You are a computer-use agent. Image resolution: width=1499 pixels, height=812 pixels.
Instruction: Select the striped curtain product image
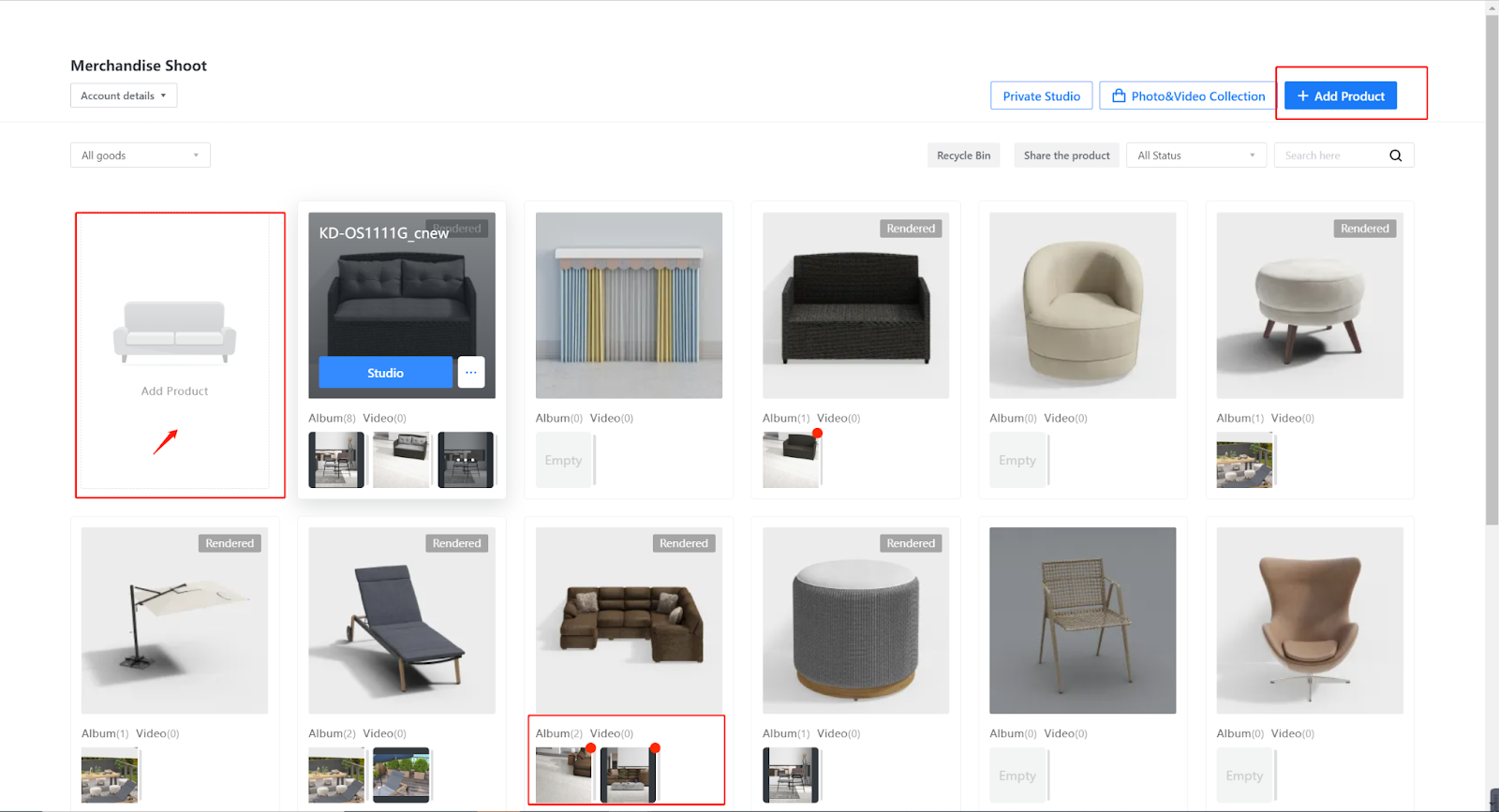pos(629,305)
